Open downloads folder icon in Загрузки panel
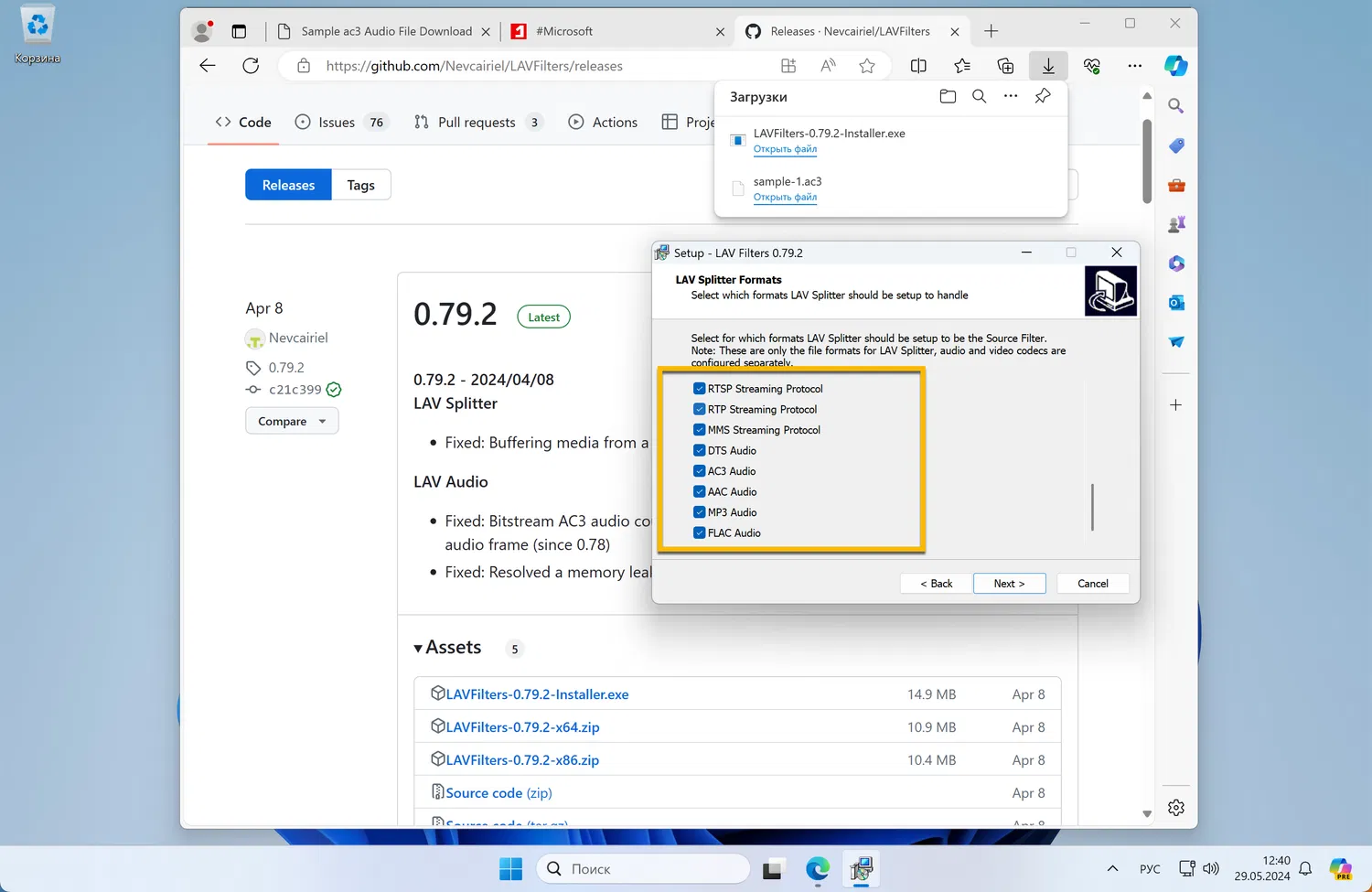This screenshot has height=892, width=1372. pos(948,96)
